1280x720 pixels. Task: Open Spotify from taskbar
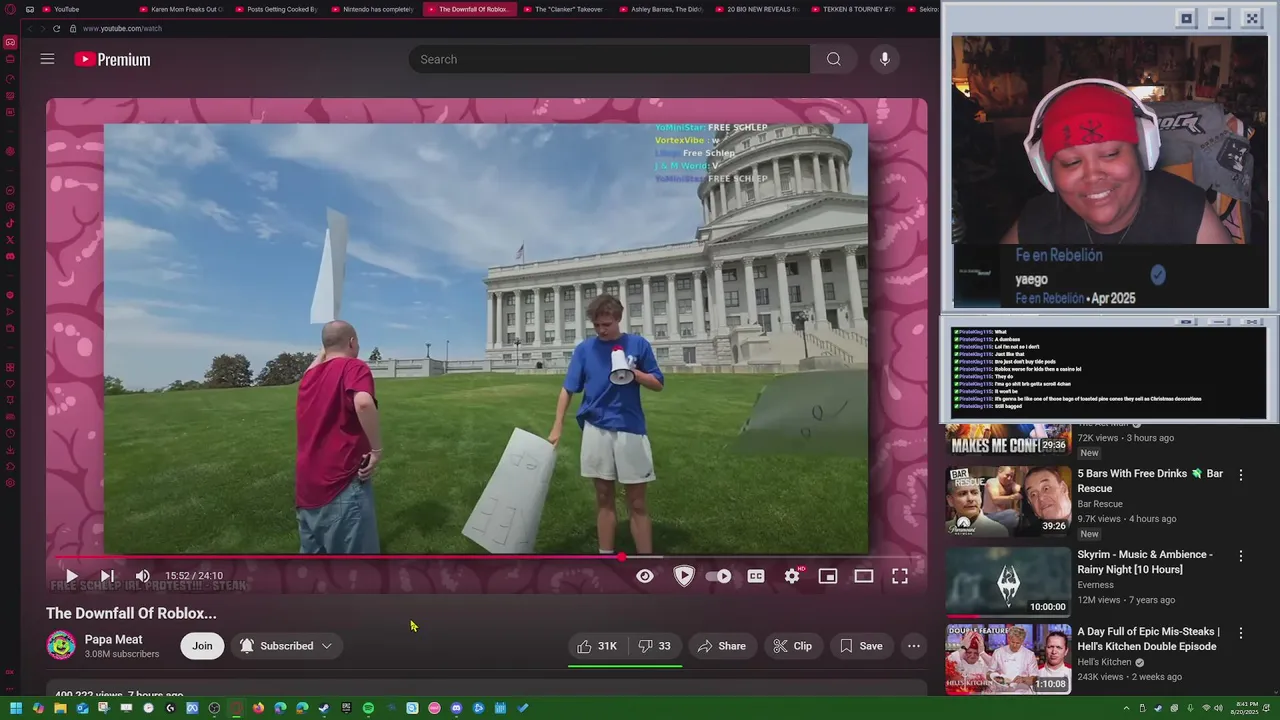point(368,708)
